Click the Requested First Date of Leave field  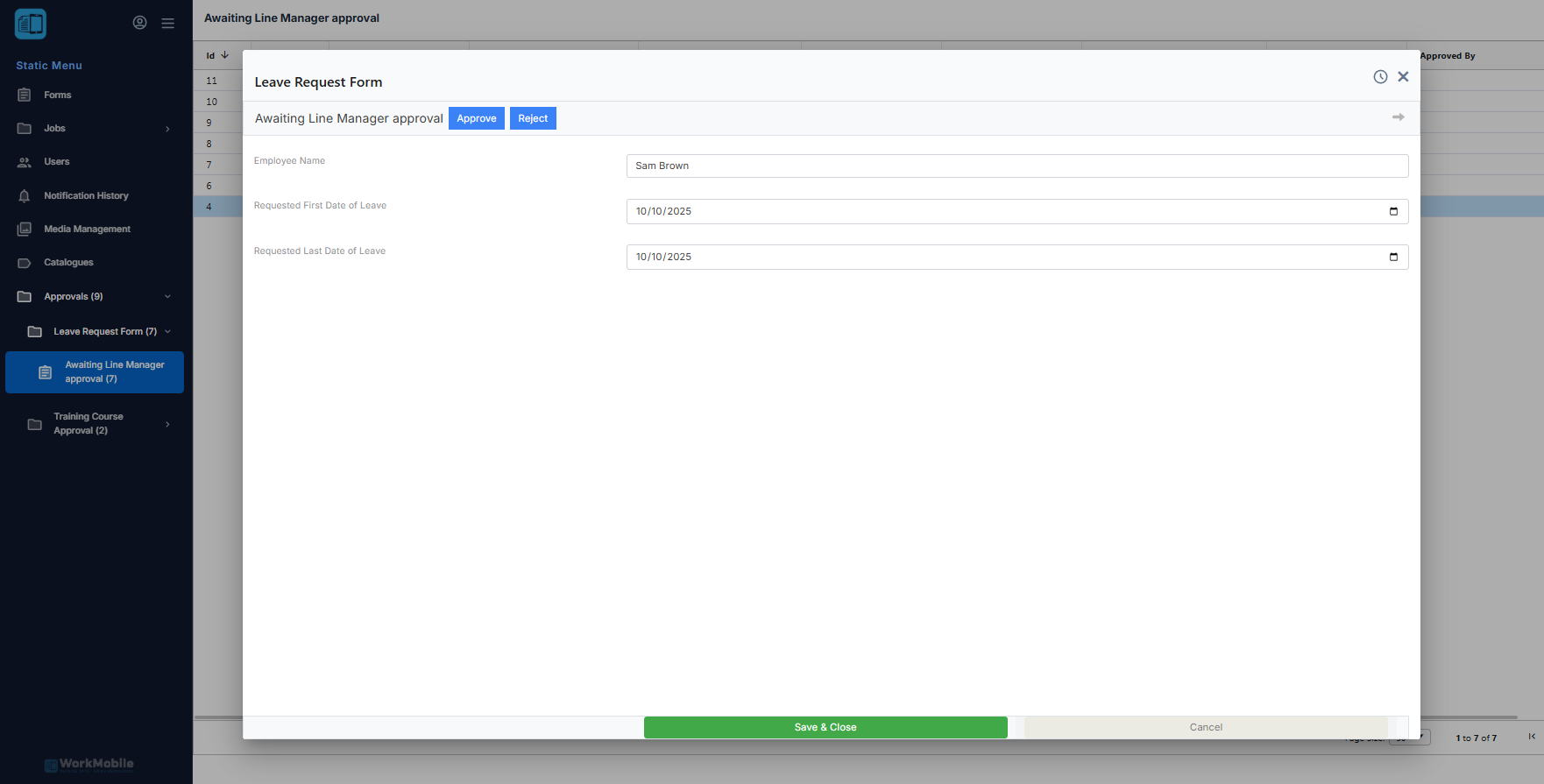tap(1017, 211)
